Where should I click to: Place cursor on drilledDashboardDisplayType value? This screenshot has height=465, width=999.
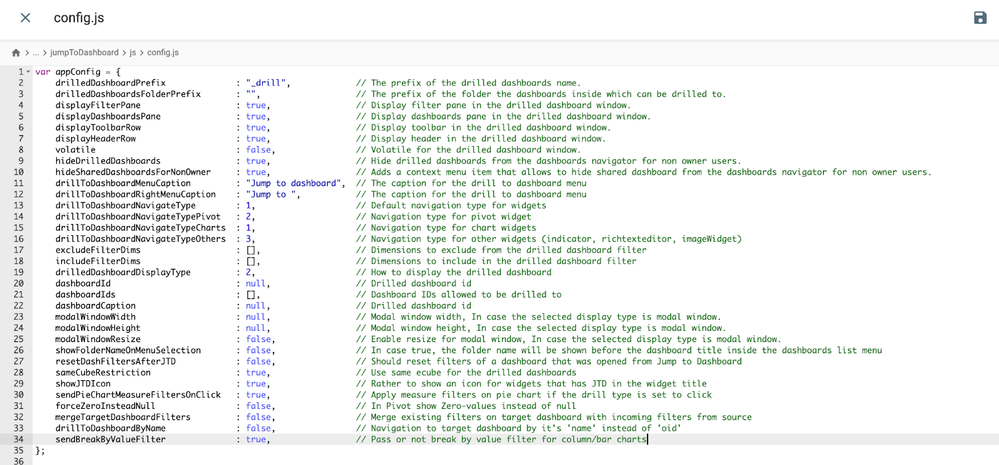pos(249,272)
